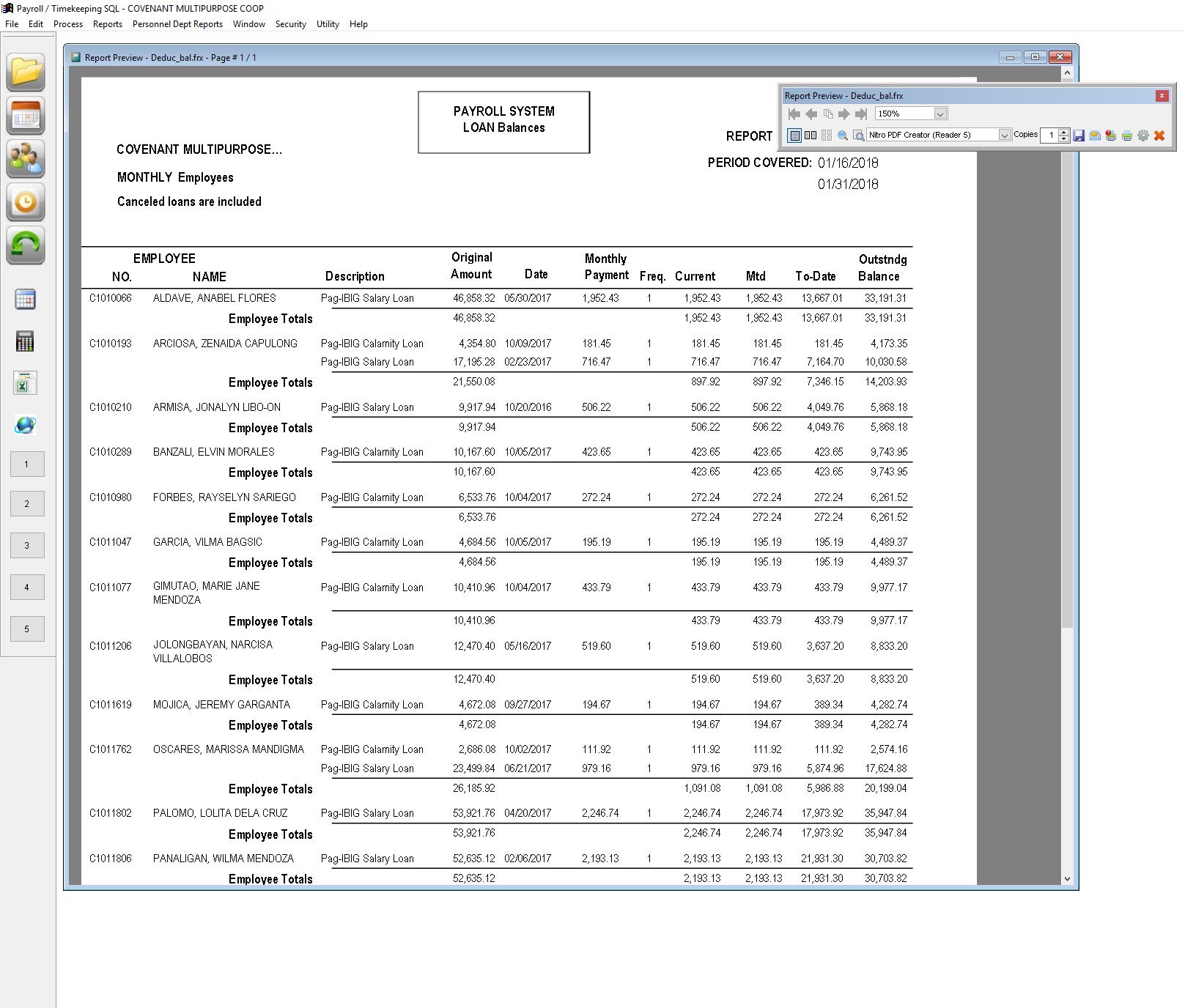Open the File menu
The width and height of the screenshot is (1185, 1008).
12,24
